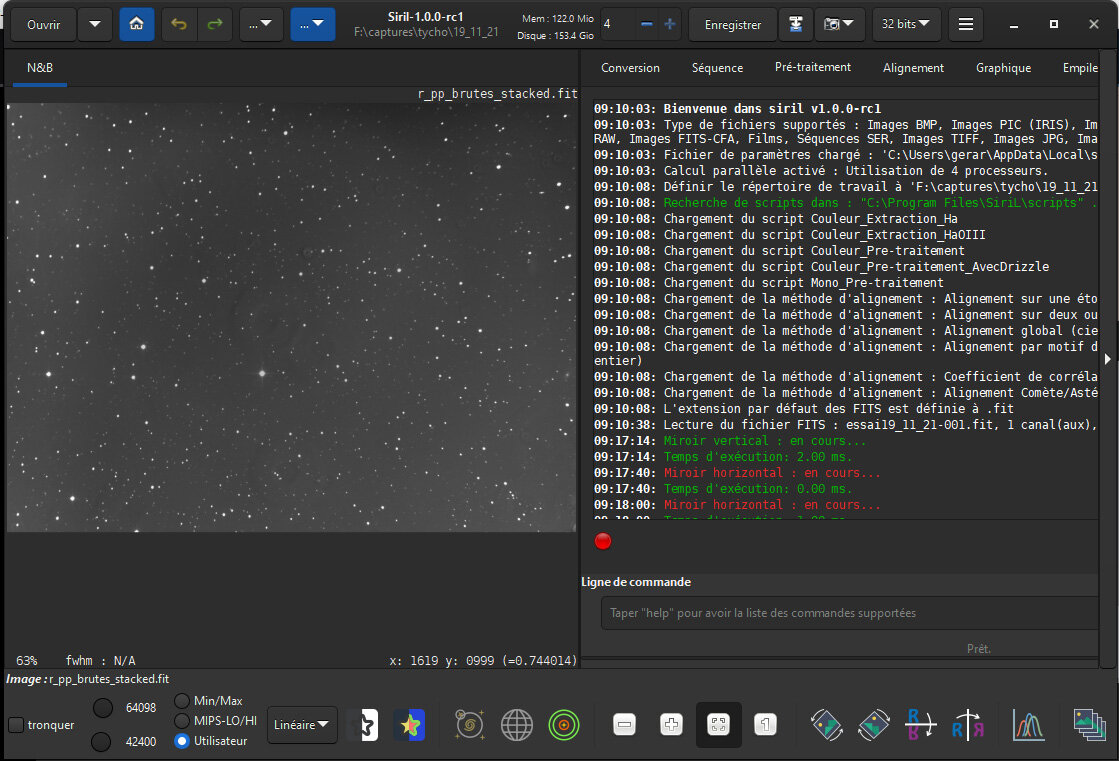Open the Alignement tab
1119x761 pixels.
pyautogui.click(x=913, y=68)
